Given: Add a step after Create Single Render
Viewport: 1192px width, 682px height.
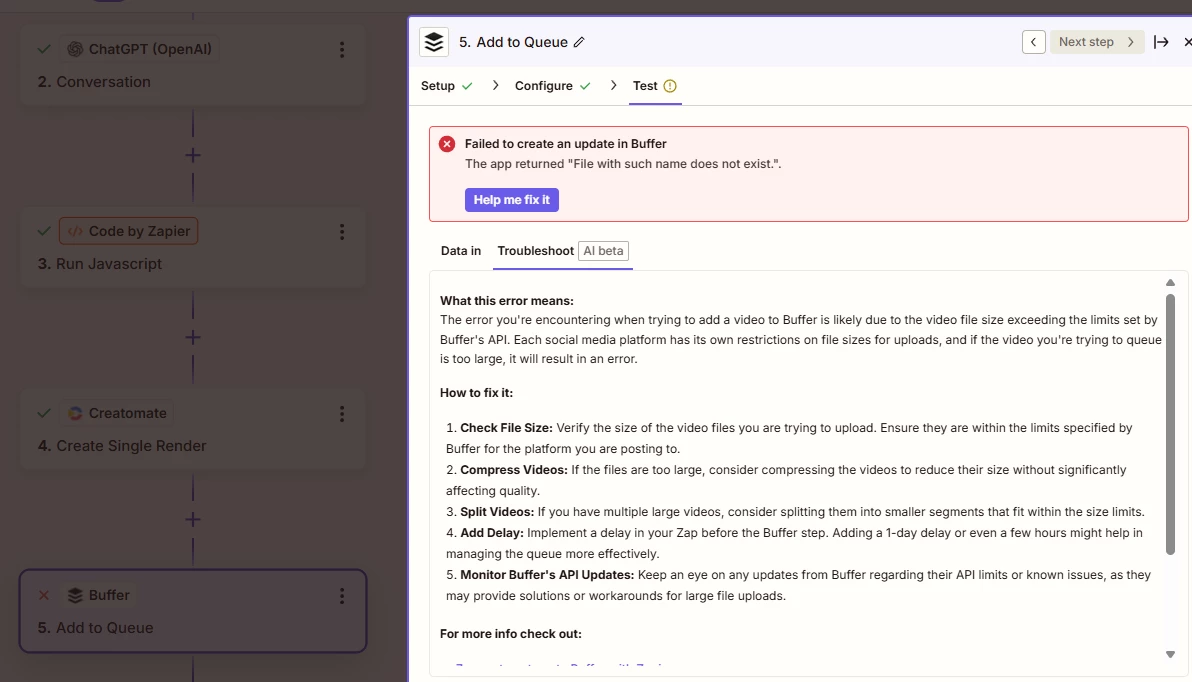Looking at the screenshot, I should 193,519.
